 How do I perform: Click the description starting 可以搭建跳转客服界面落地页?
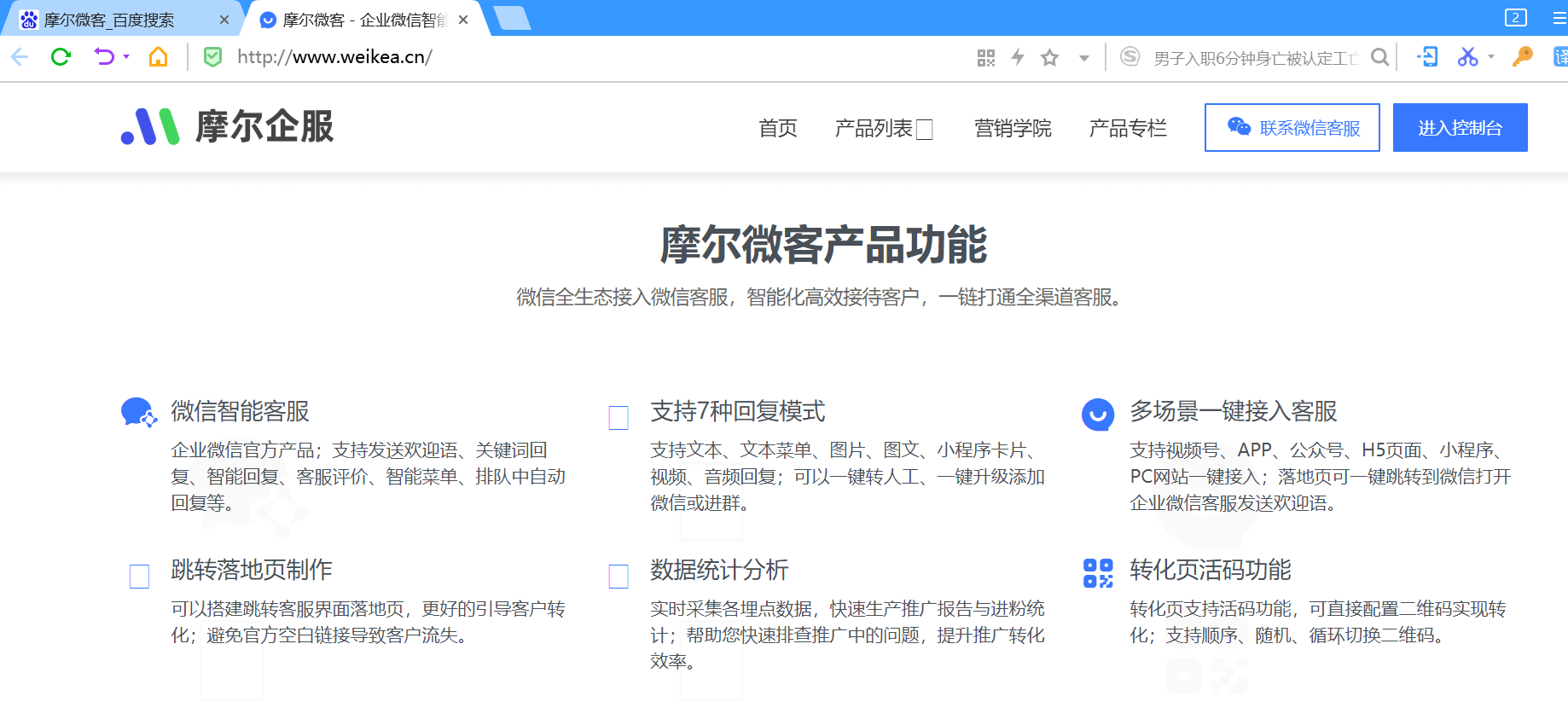coord(369,622)
